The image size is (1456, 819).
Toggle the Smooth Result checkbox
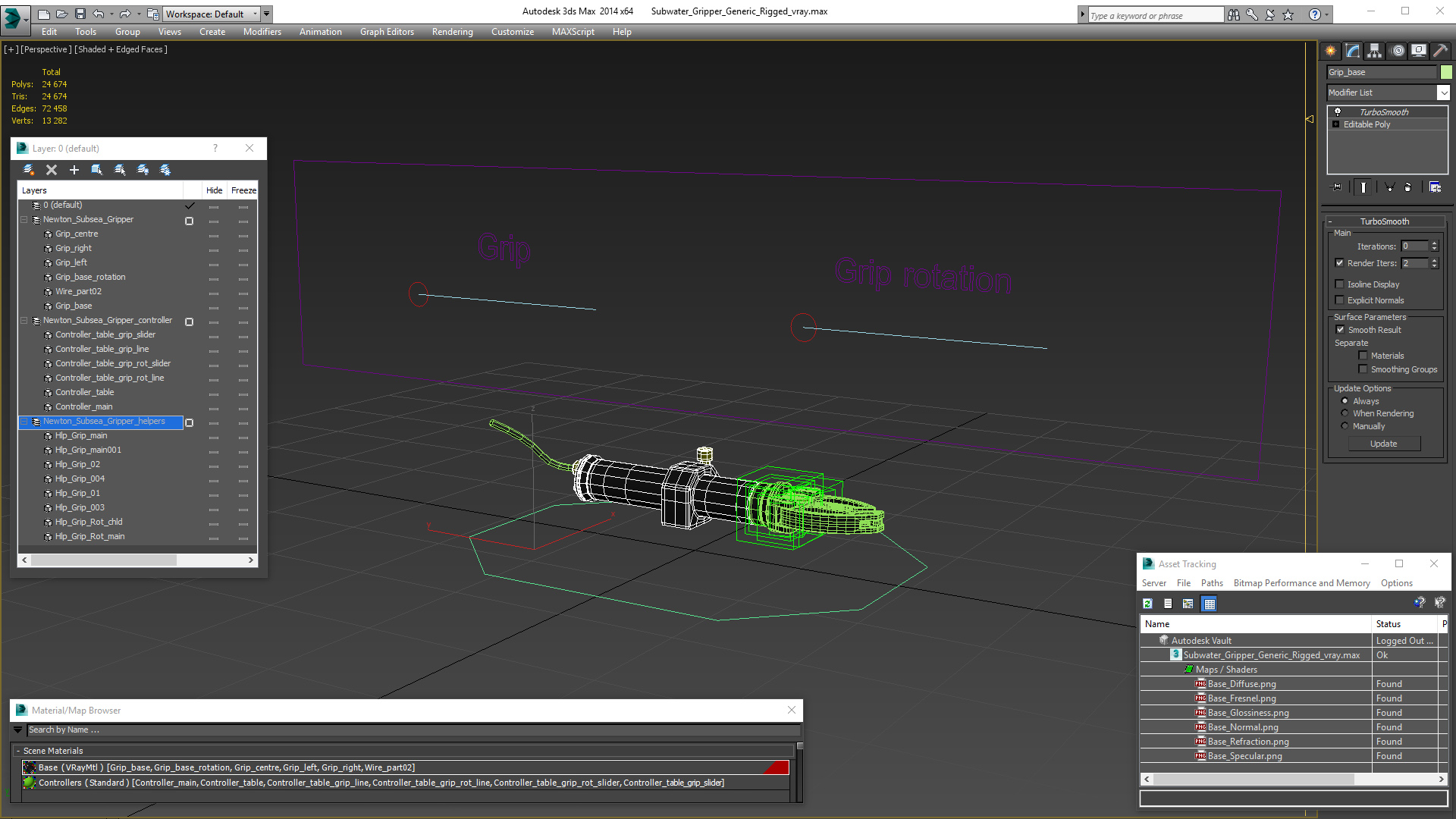pyautogui.click(x=1340, y=330)
